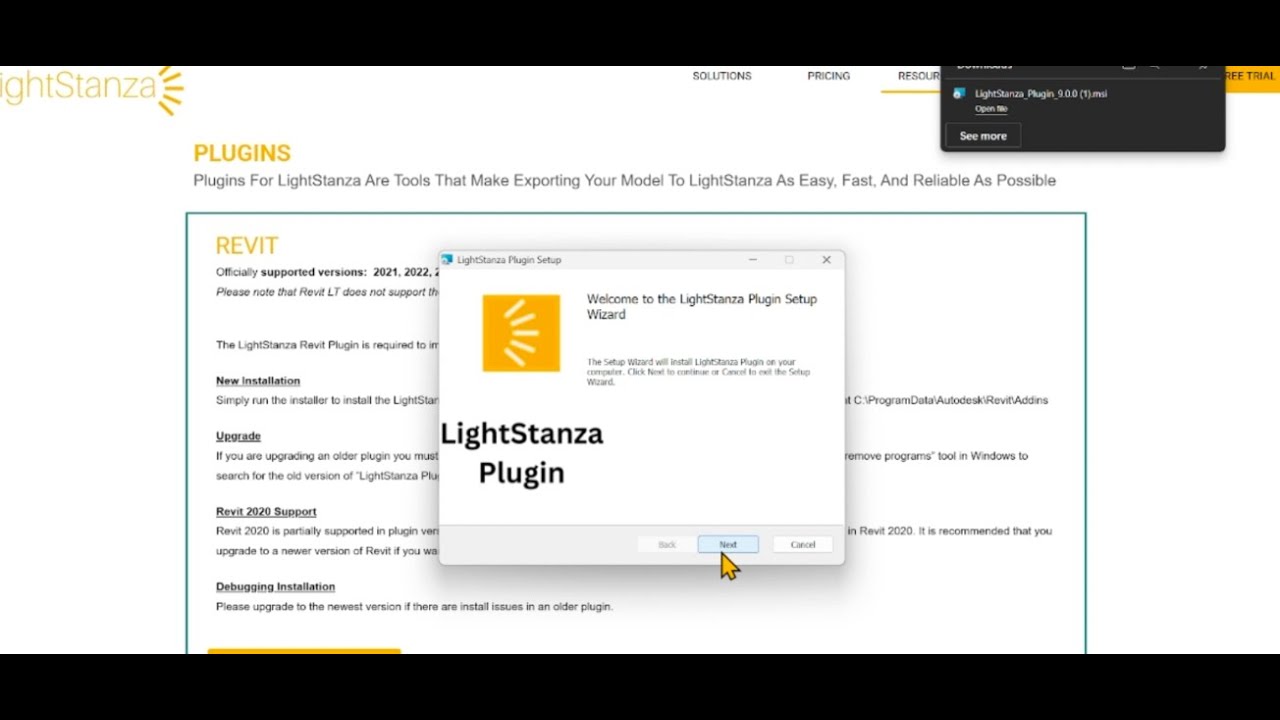Click the installer icon in the setup title bar
This screenshot has width=1280, height=720.
coord(447,260)
